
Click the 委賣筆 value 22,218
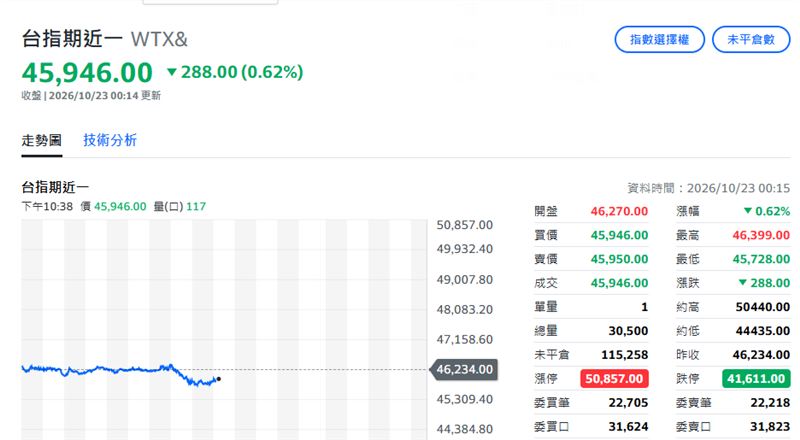[770, 403]
